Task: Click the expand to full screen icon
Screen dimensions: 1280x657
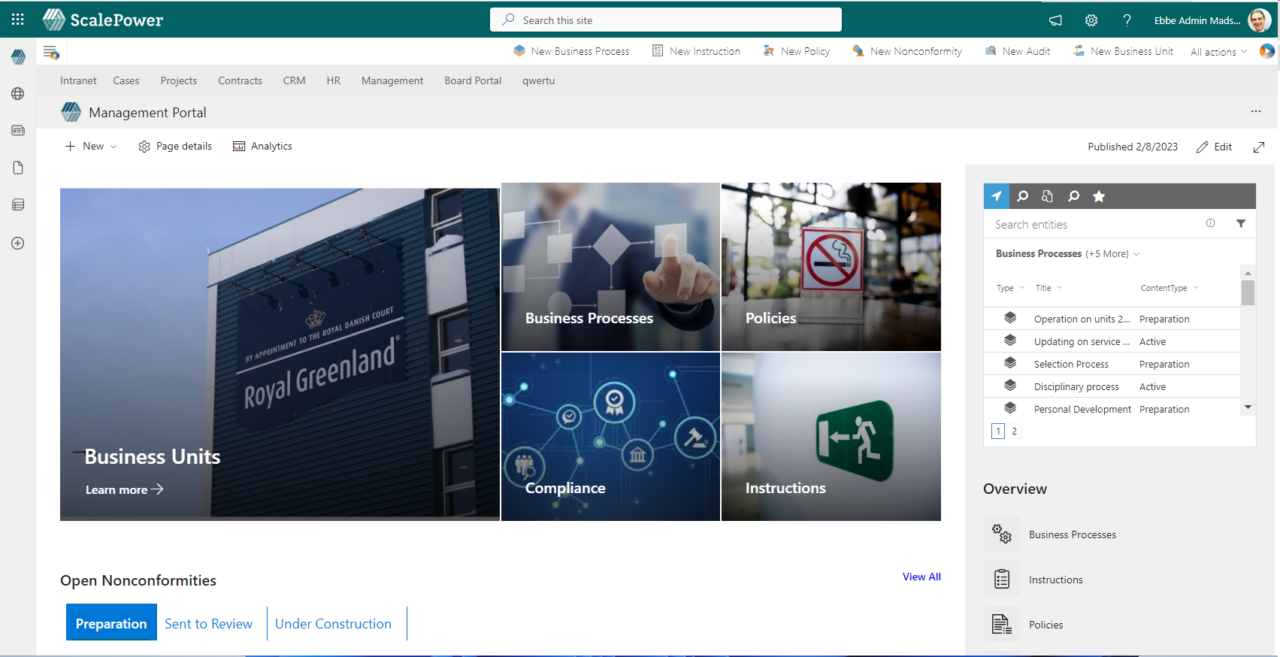Action: [x=1258, y=147]
